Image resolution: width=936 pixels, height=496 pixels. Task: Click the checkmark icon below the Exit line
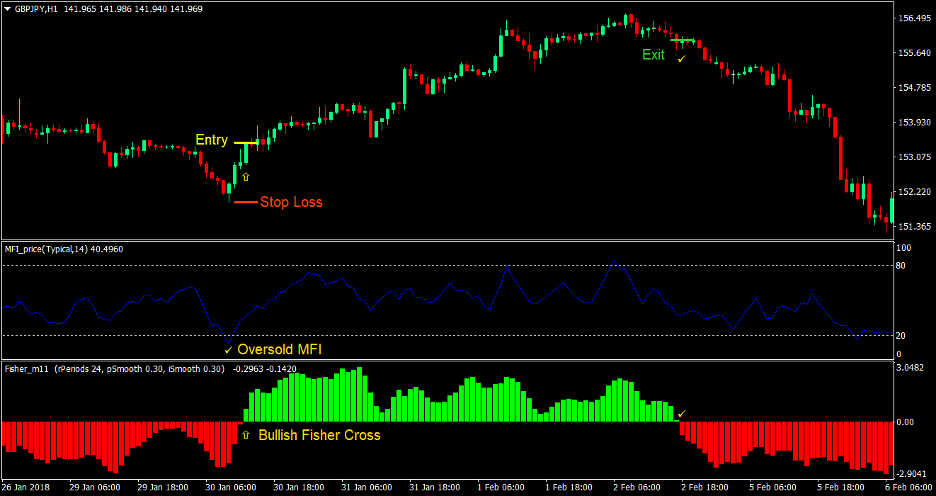[x=682, y=59]
